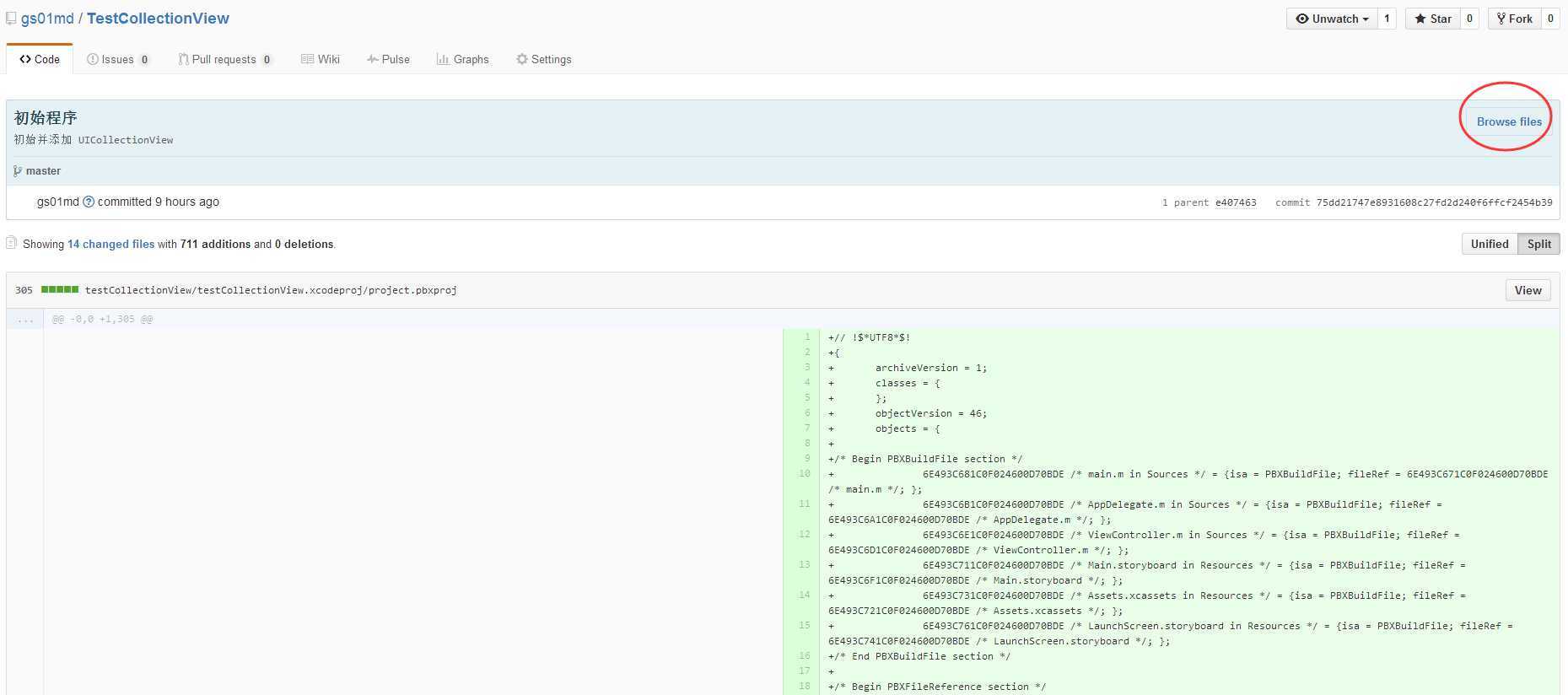Open the Graphs tab
The height and width of the screenshot is (695, 1568).
pyautogui.click(x=462, y=59)
